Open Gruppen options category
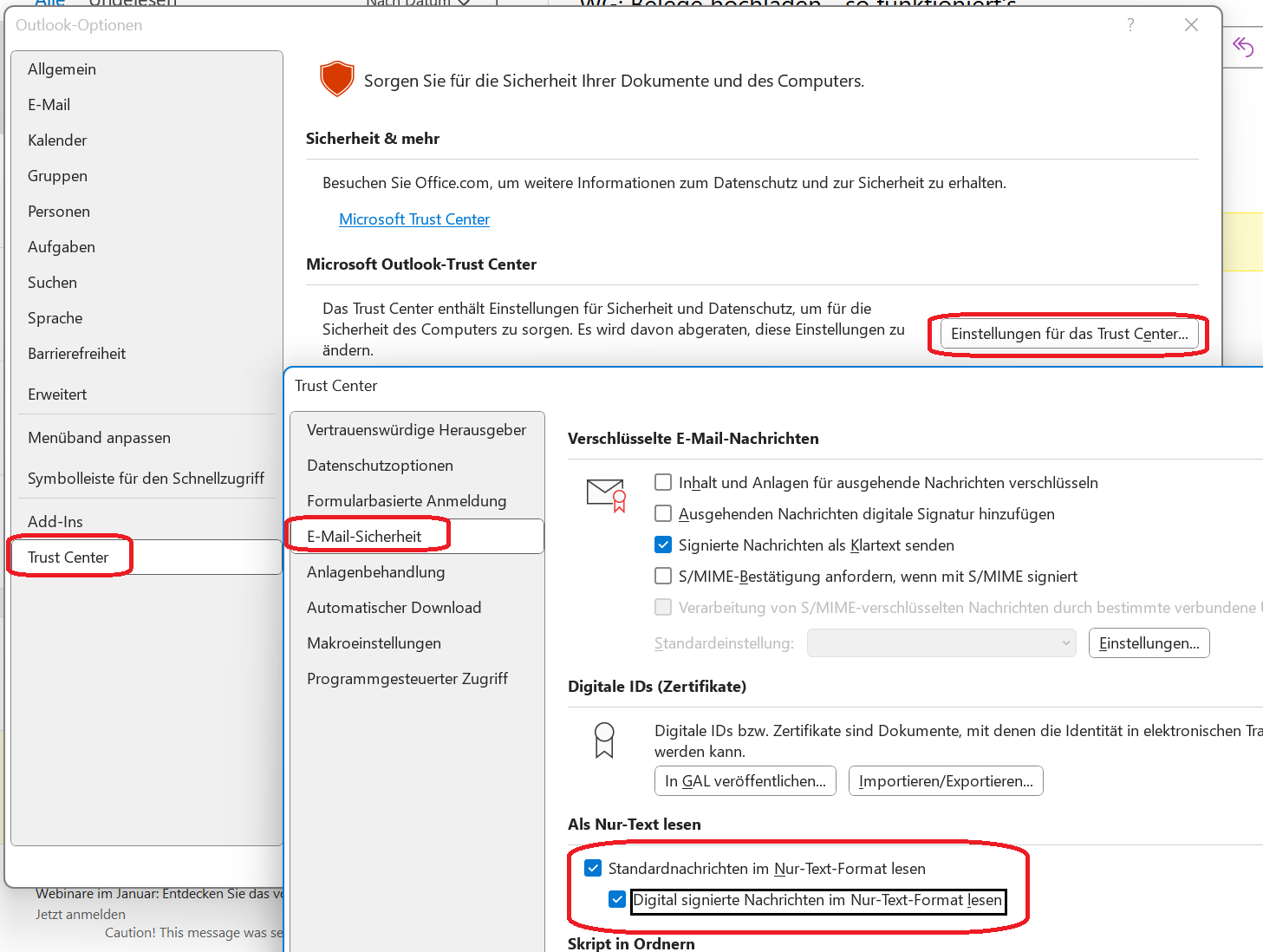Viewport: 1263px width, 952px height. pos(146,176)
